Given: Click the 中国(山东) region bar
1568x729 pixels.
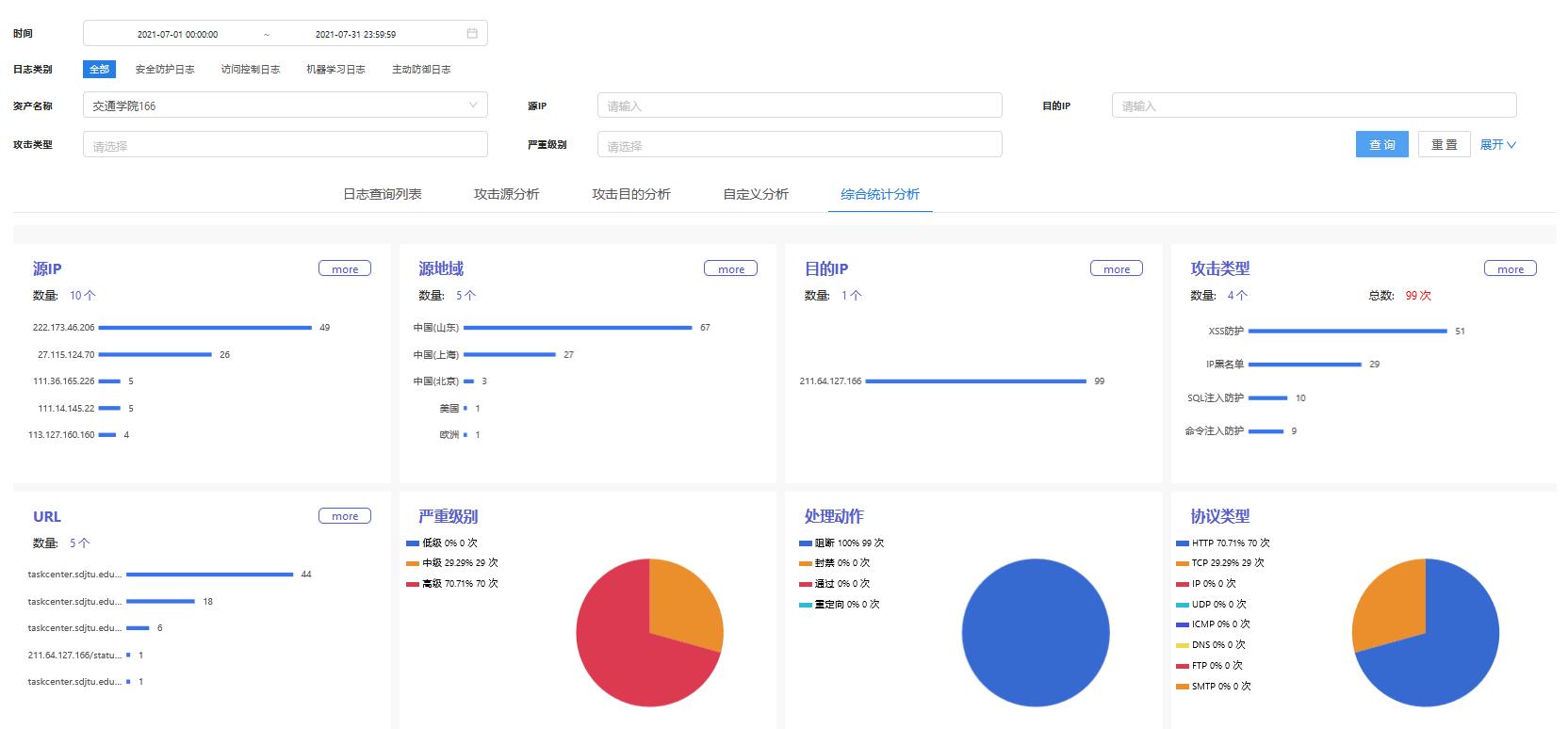Looking at the screenshot, I should (578, 328).
